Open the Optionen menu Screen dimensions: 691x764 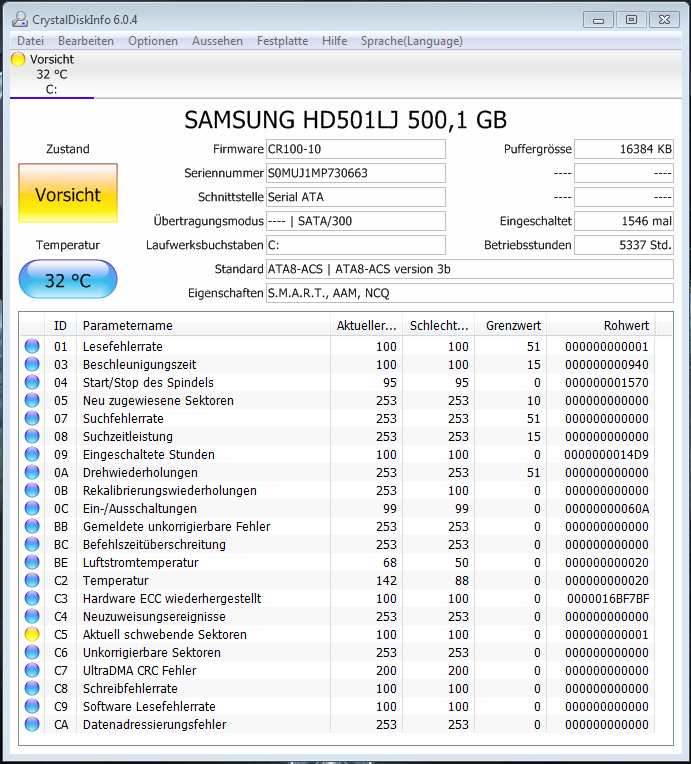(153, 41)
